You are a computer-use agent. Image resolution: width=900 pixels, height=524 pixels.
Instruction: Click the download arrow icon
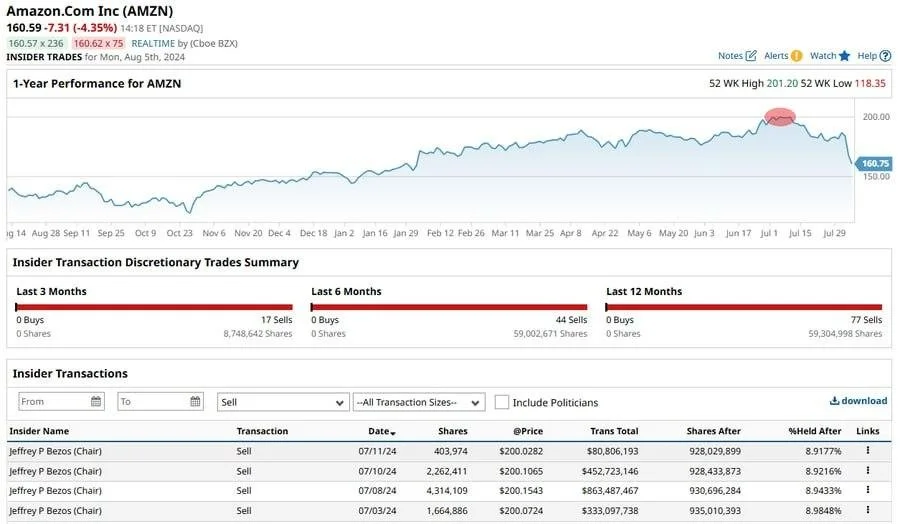834,401
